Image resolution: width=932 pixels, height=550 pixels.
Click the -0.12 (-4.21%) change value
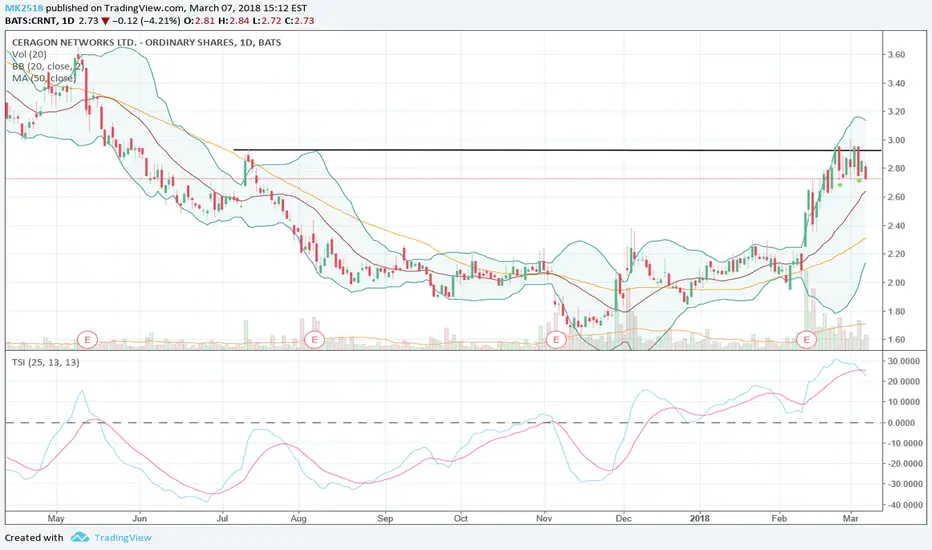point(146,21)
